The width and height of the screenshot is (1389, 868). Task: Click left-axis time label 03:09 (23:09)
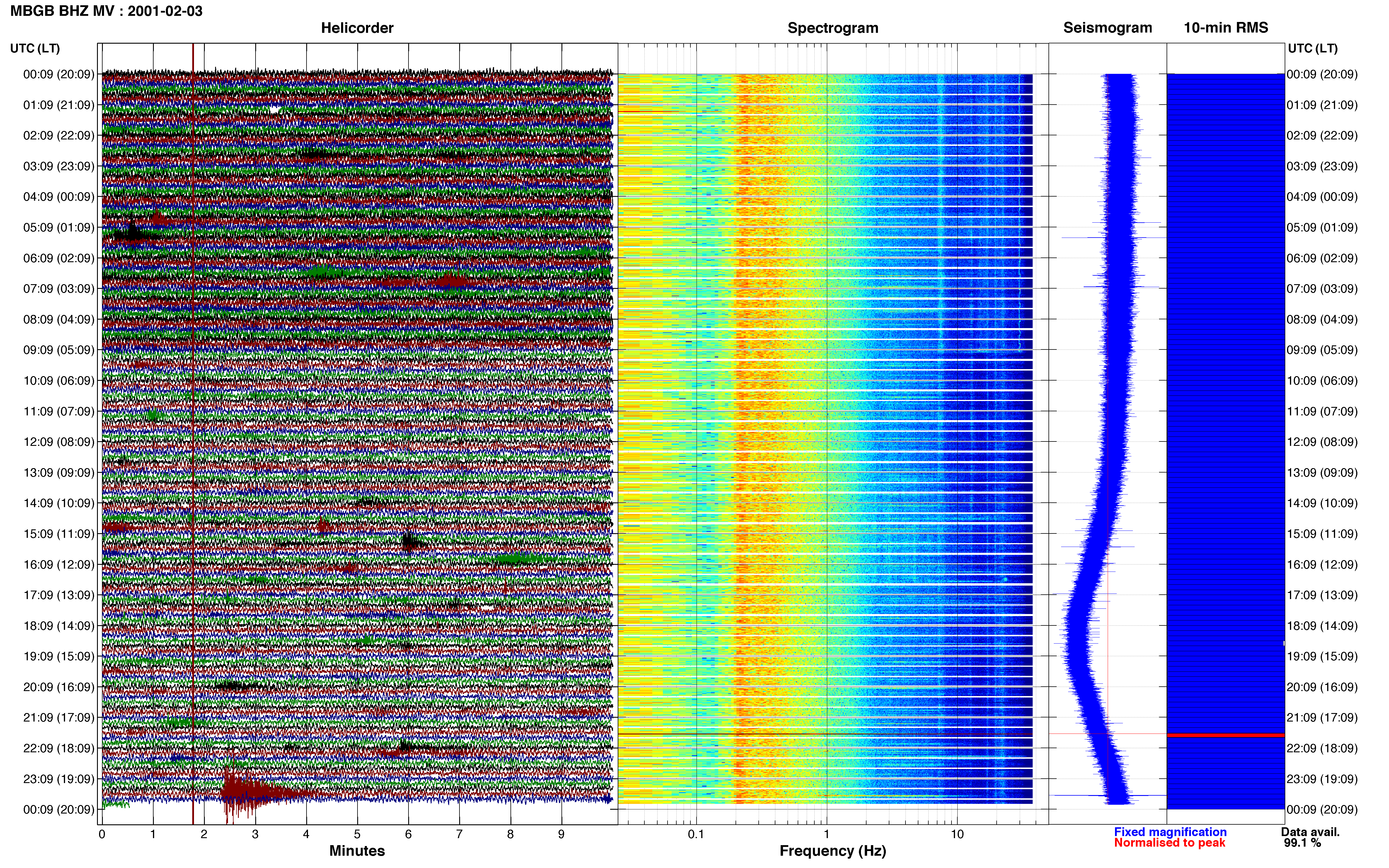pos(59,166)
